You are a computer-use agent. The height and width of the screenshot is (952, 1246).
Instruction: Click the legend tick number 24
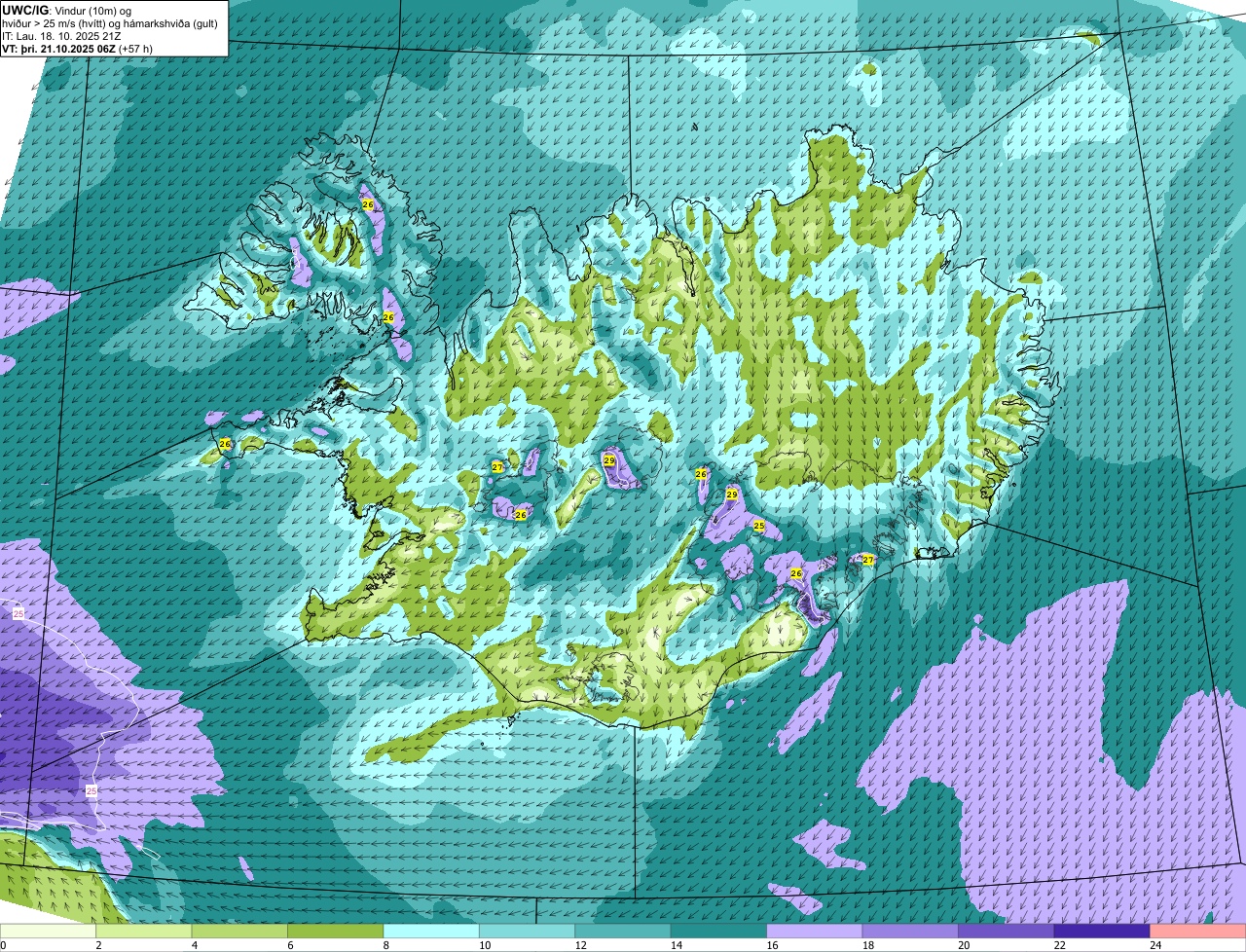tap(1154, 945)
